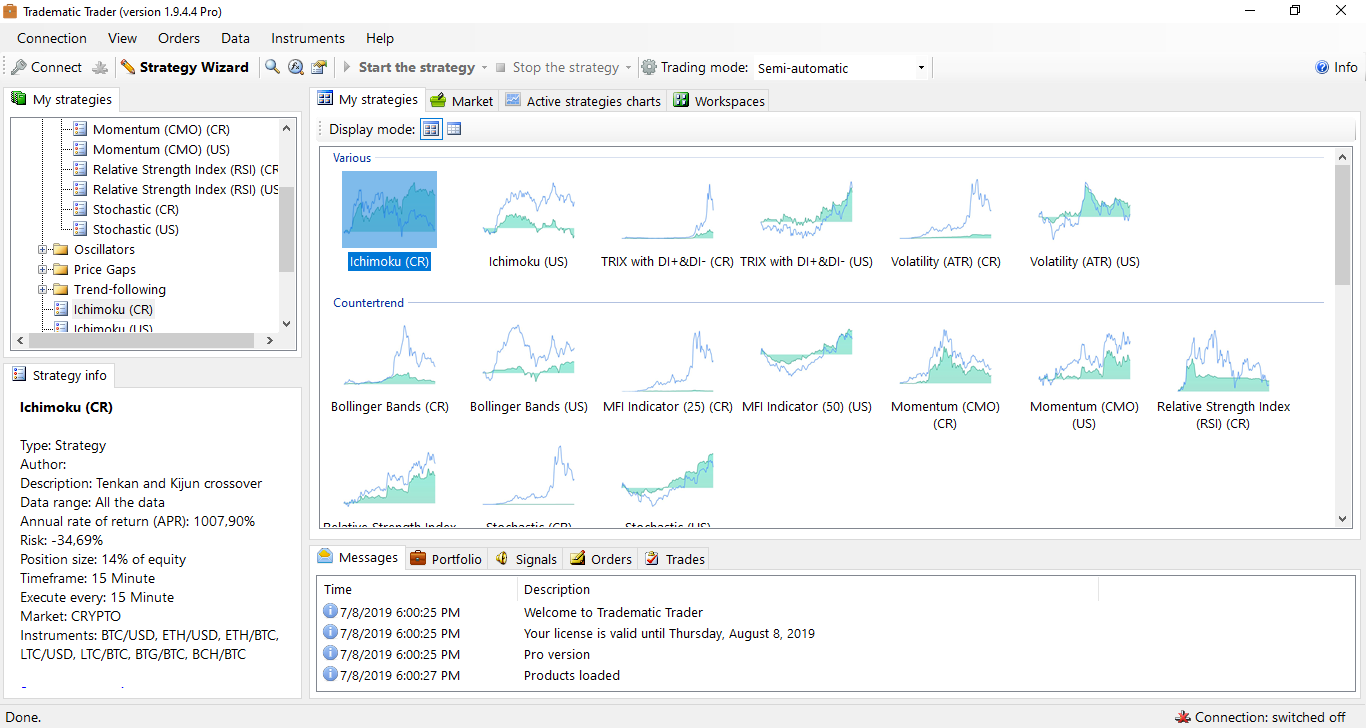Open the Portfolio tab
Image resolution: width=1366 pixels, height=728 pixels.
click(446, 559)
